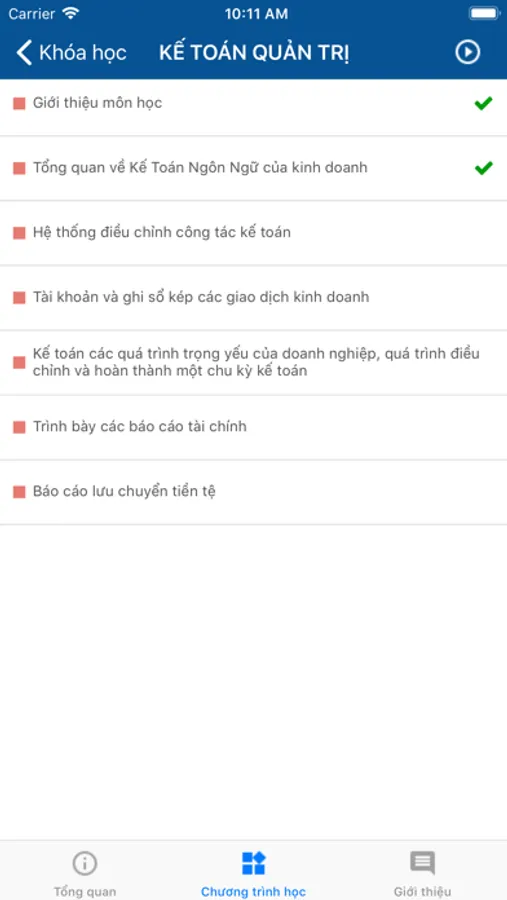Click the green checkmark on Tổng quan về Kế Toán

coord(483,168)
